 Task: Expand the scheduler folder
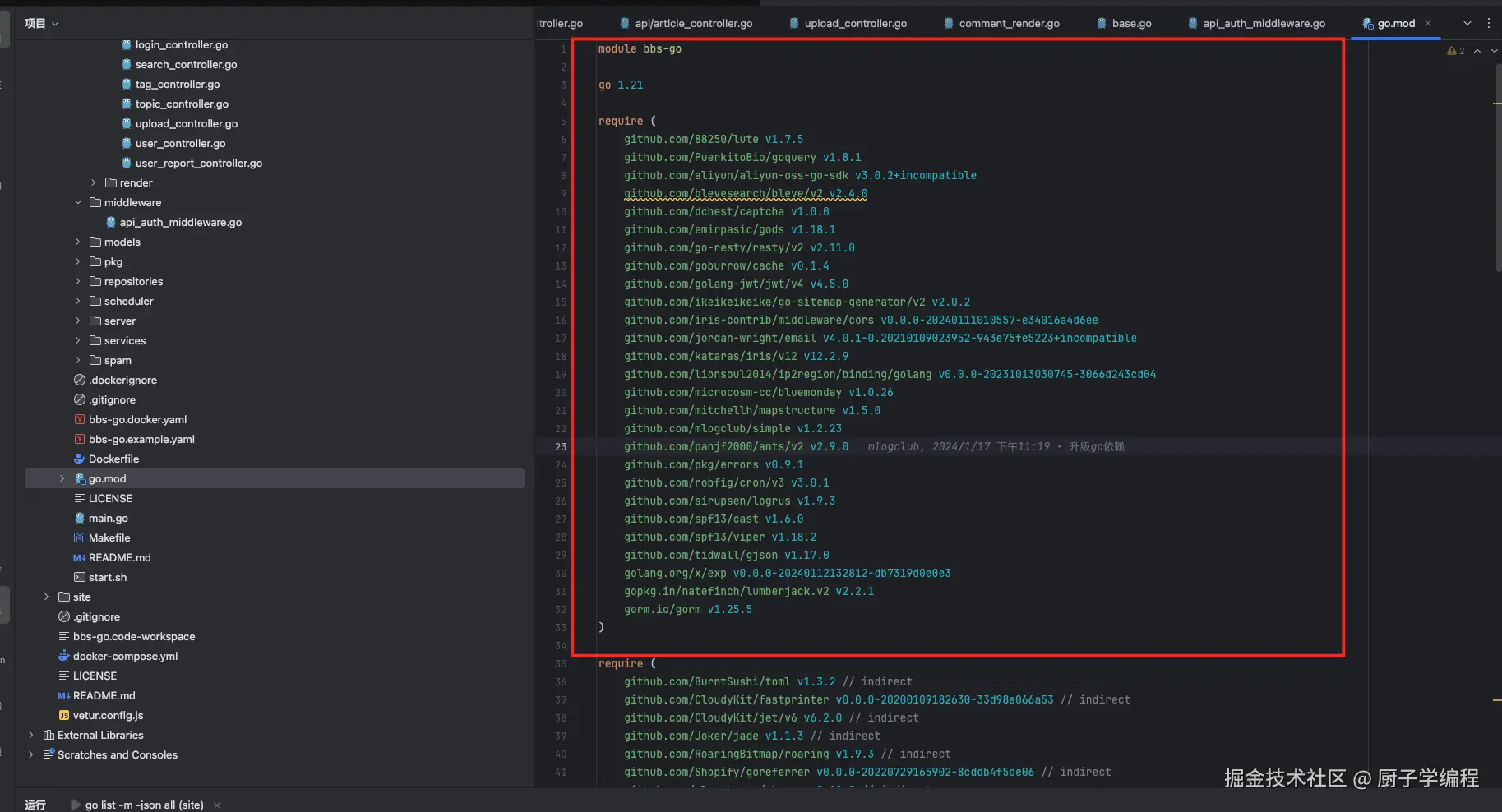pos(78,301)
